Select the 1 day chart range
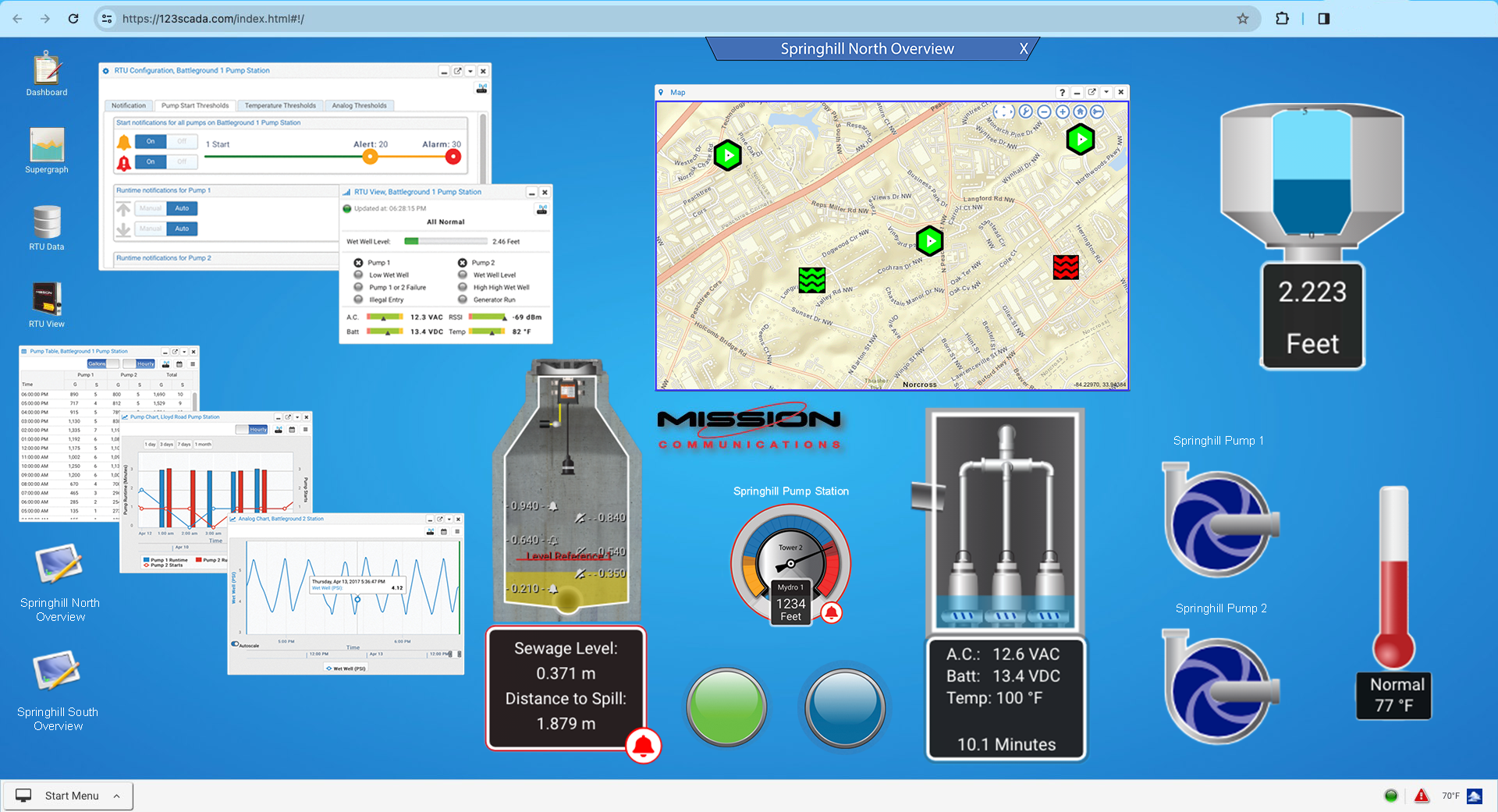Screen dimensions: 1498x812 151,445
